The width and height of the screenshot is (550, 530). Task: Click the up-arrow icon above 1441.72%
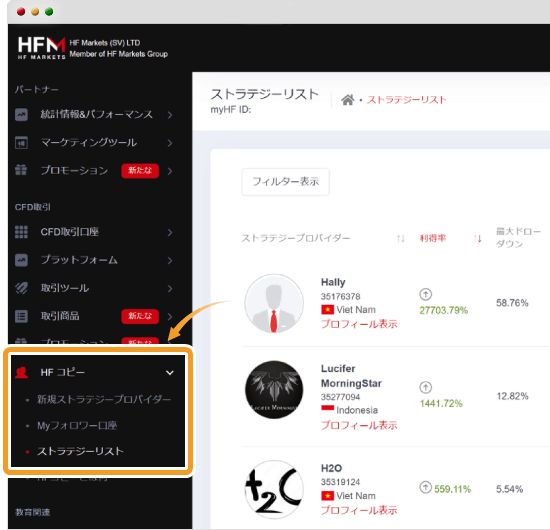click(425, 388)
